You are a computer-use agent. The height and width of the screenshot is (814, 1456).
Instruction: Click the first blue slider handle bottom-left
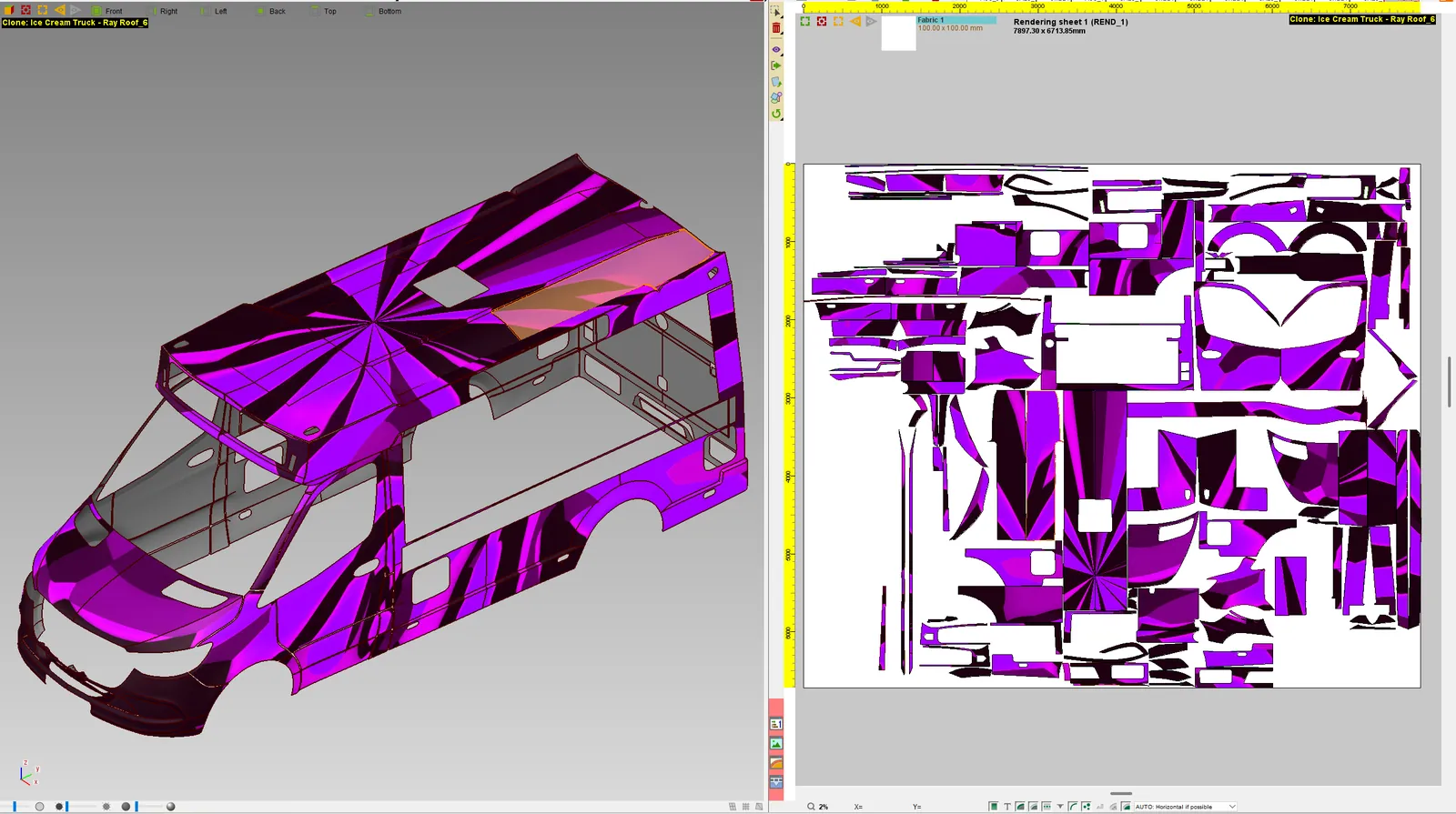click(x=15, y=807)
